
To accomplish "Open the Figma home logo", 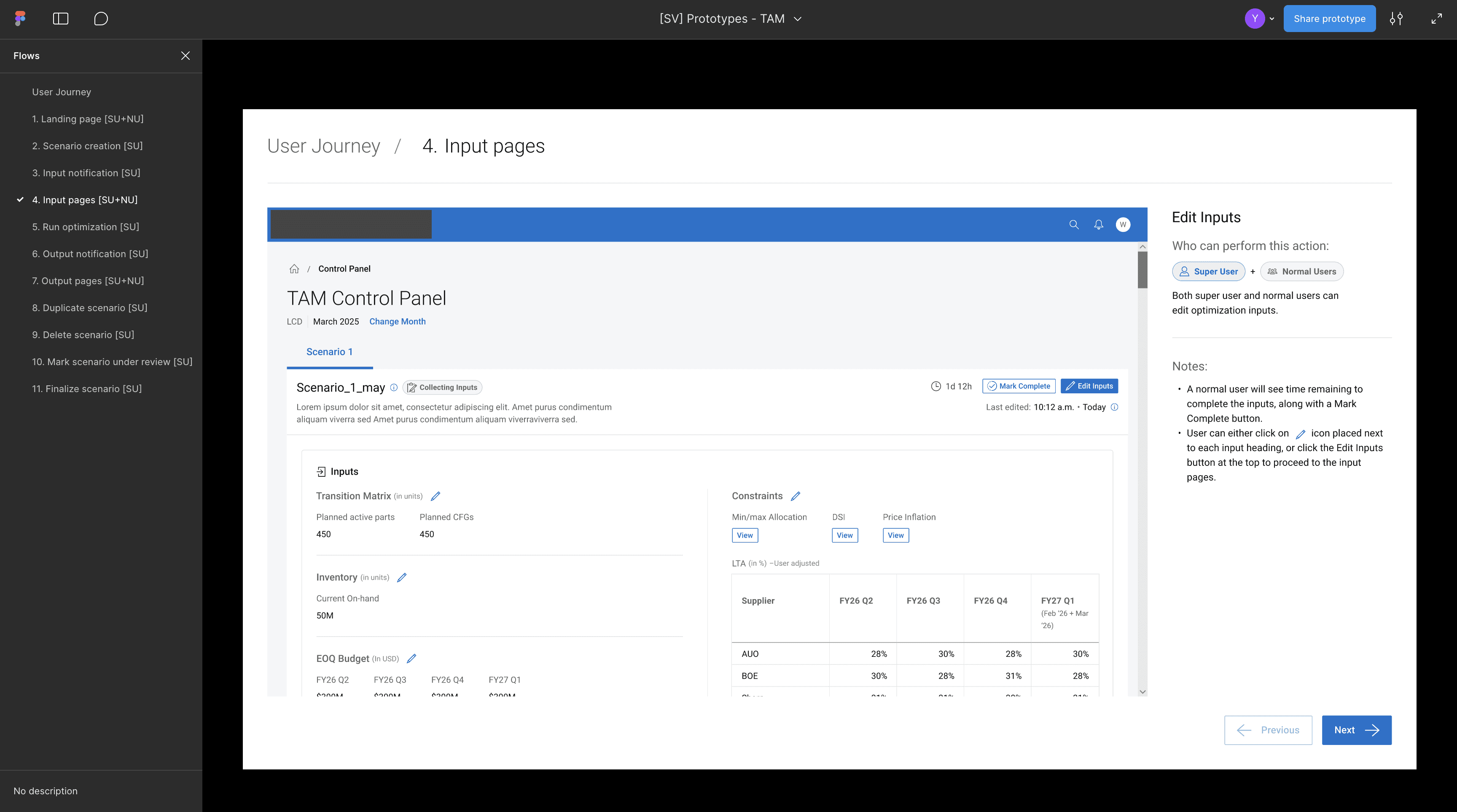I will (20, 19).
